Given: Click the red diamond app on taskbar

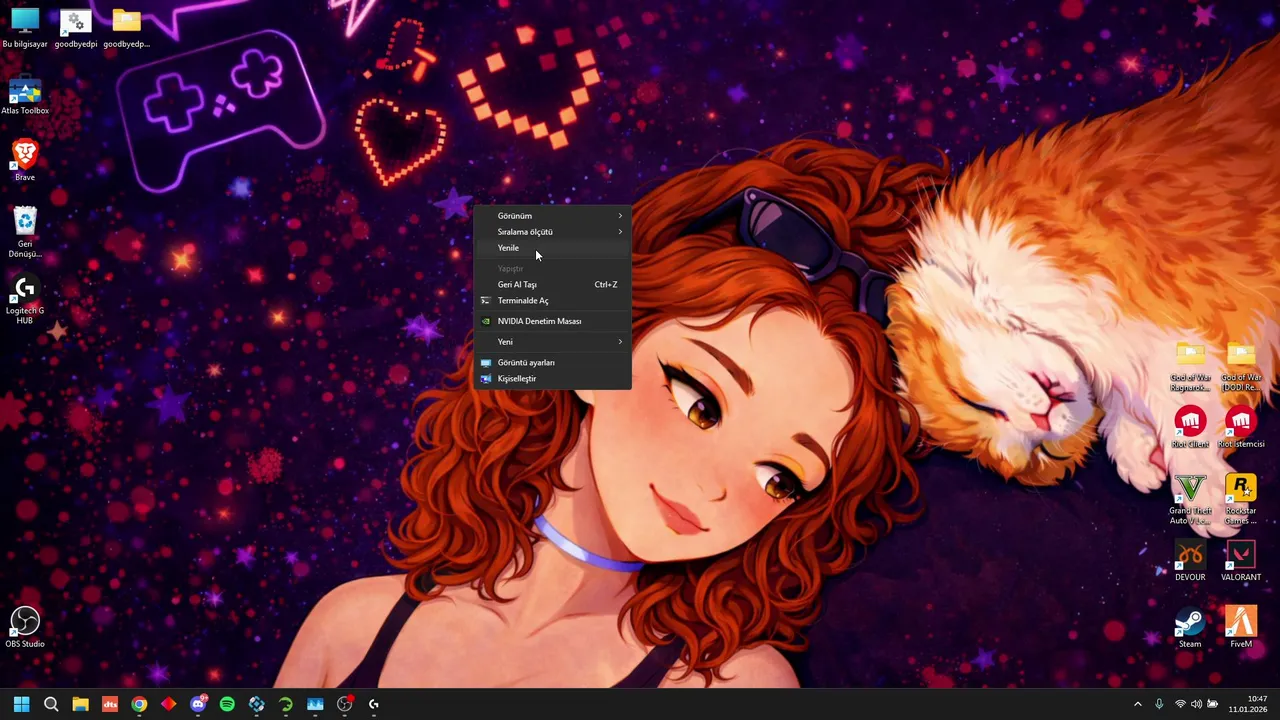Looking at the screenshot, I should 168,704.
